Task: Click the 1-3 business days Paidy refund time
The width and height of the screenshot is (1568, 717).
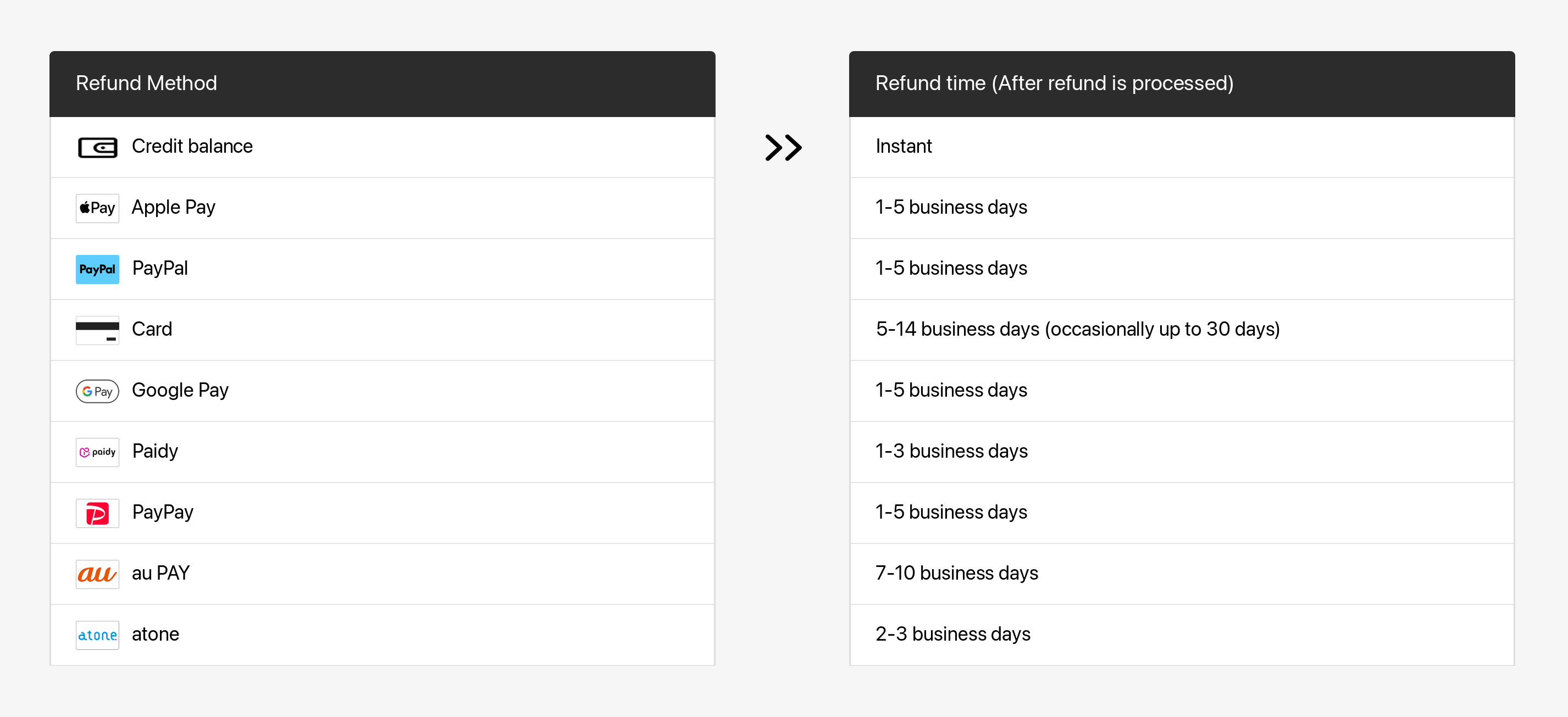Action: [951, 451]
